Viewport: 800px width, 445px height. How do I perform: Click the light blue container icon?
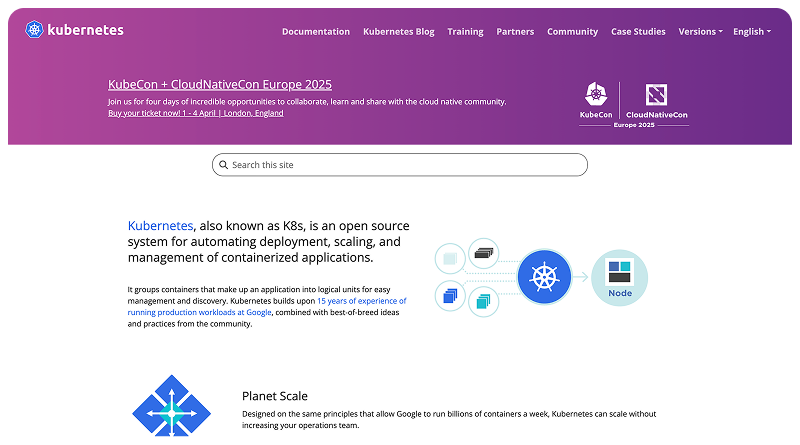pos(450,259)
